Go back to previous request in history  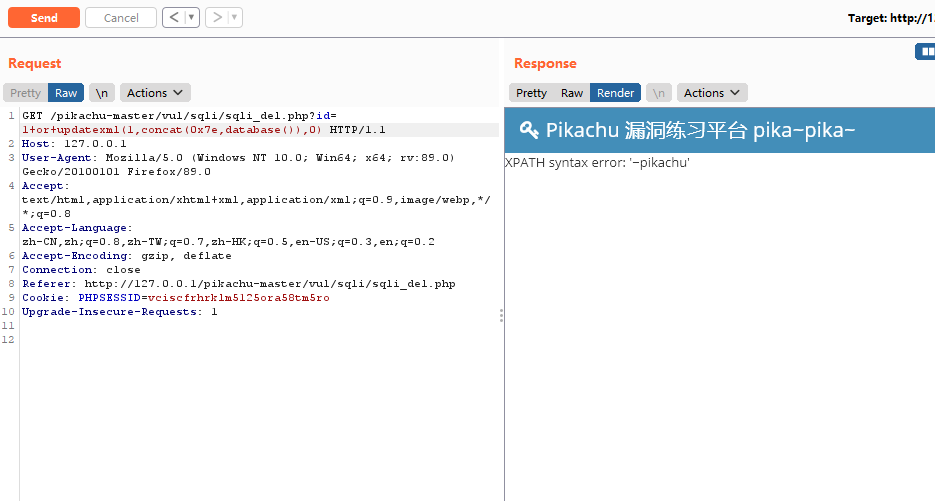pyautogui.click(x=174, y=18)
